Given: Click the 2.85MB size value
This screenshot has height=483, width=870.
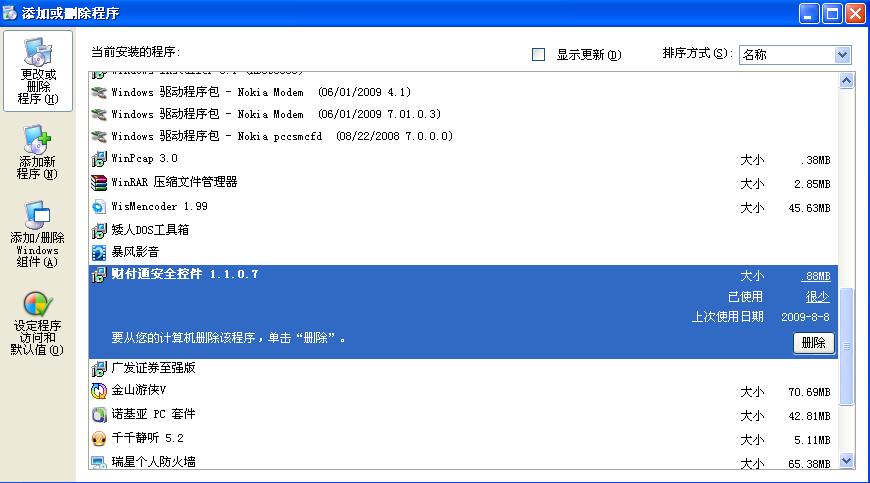Looking at the screenshot, I should (x=812, y=184).
